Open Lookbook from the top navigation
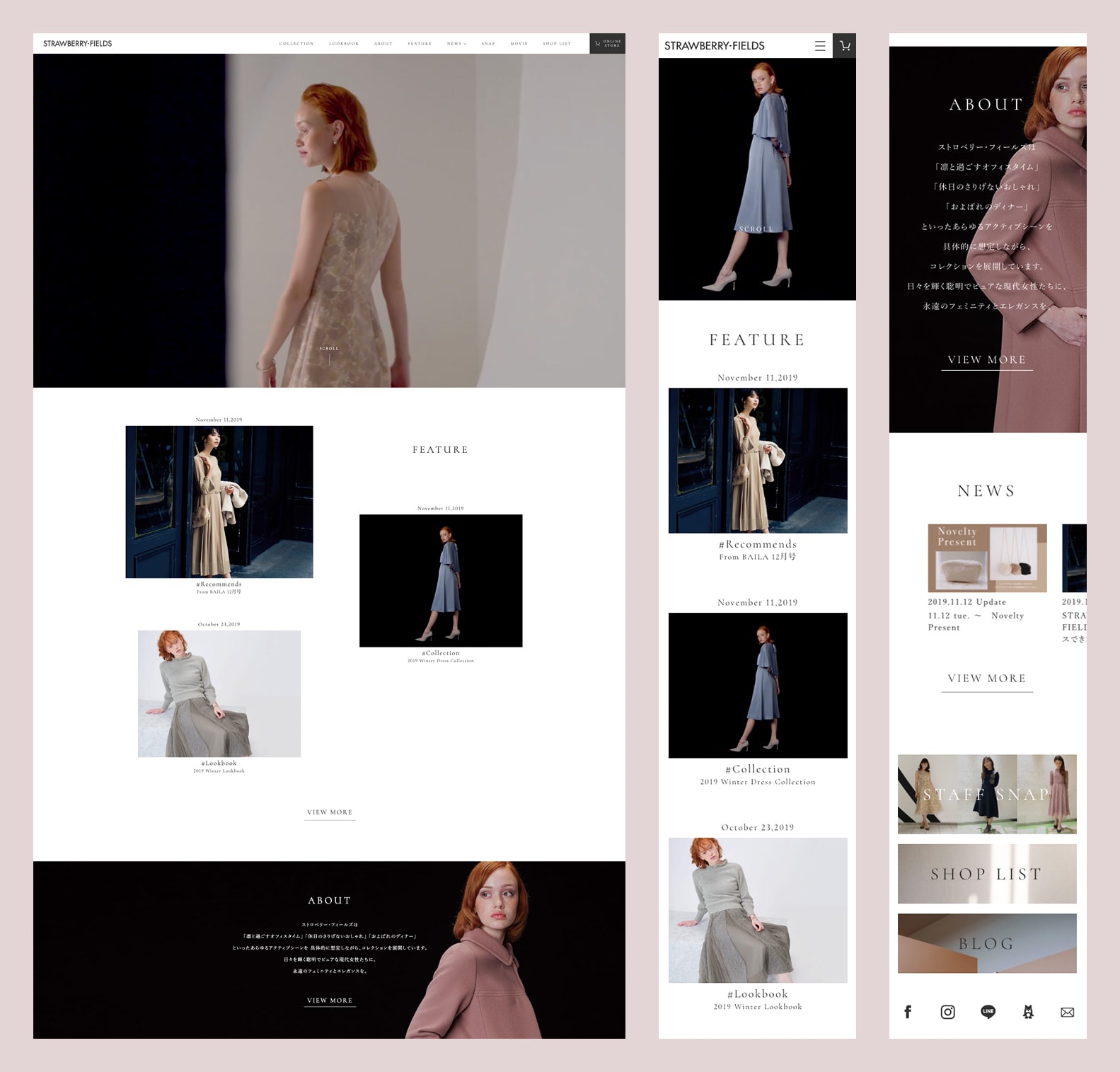Image resolution: width=1120 pixels, height=1072 pixels. point(344,44)
